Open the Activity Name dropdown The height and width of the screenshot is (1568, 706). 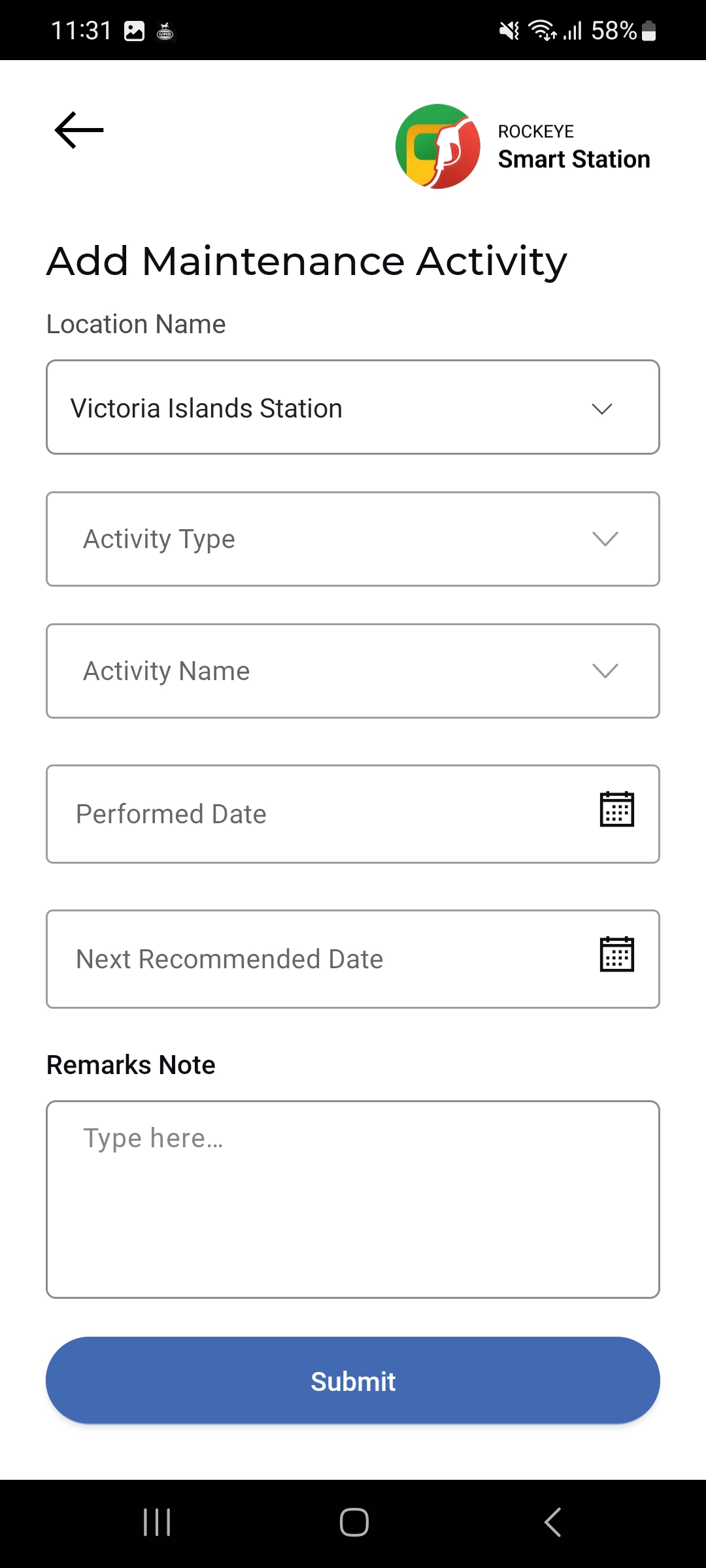pos(353,671)
